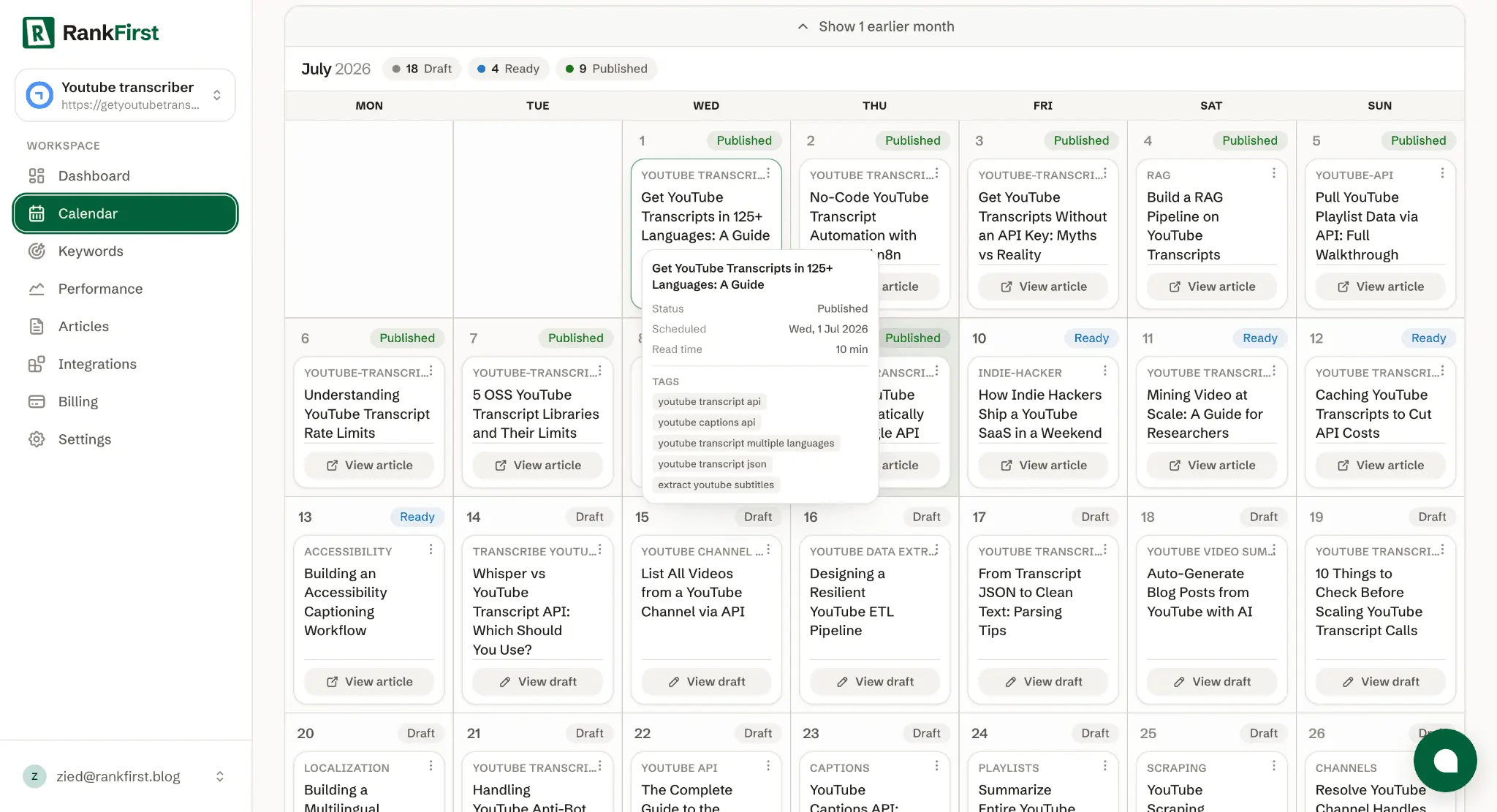The width and height of the screenshot is (1497, 812).
Task: Click the Published badge on day 3
Action: click(x=1081, y=140)
